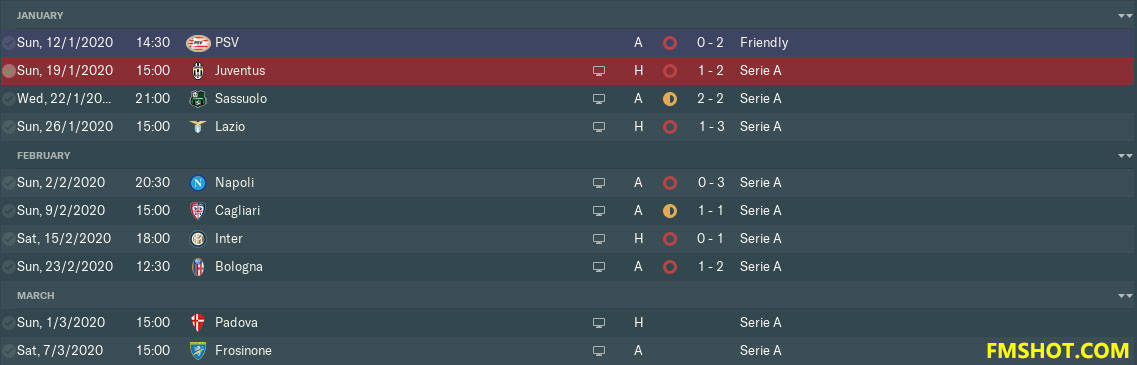Image resolution: width=1137 pixels, height=365 pixels.
Task: Collapse the February section using its arrows
Action: (1125, 155)
